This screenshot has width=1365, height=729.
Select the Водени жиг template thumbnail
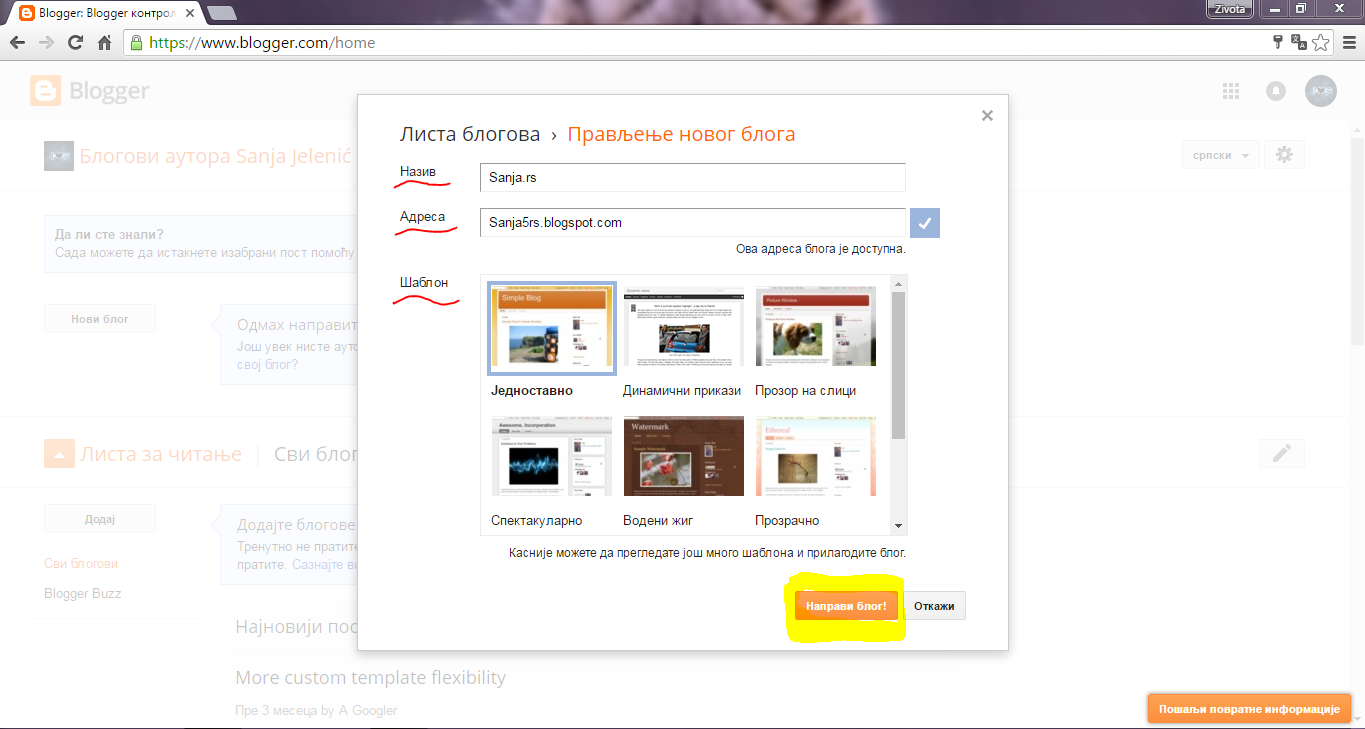683,457
